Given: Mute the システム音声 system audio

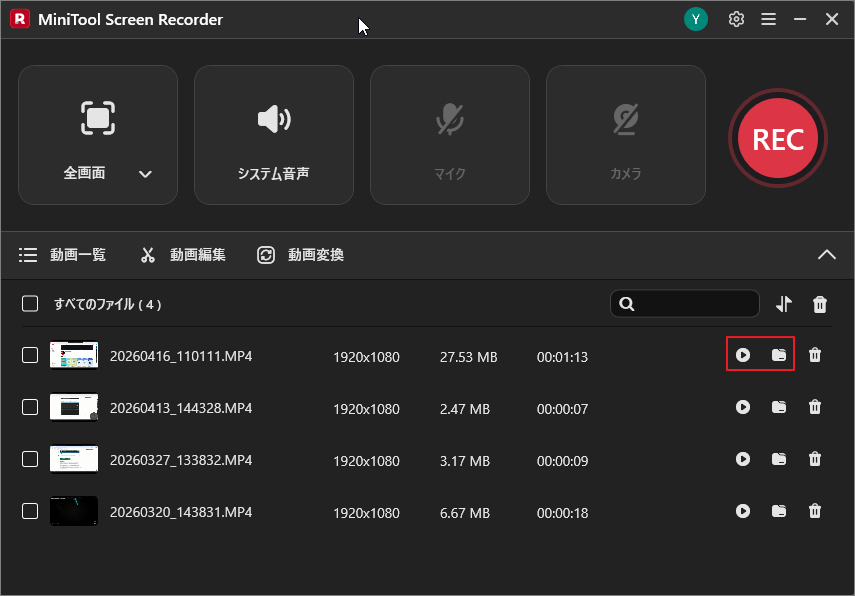Looking at the screenshot, I should (273, 135).
